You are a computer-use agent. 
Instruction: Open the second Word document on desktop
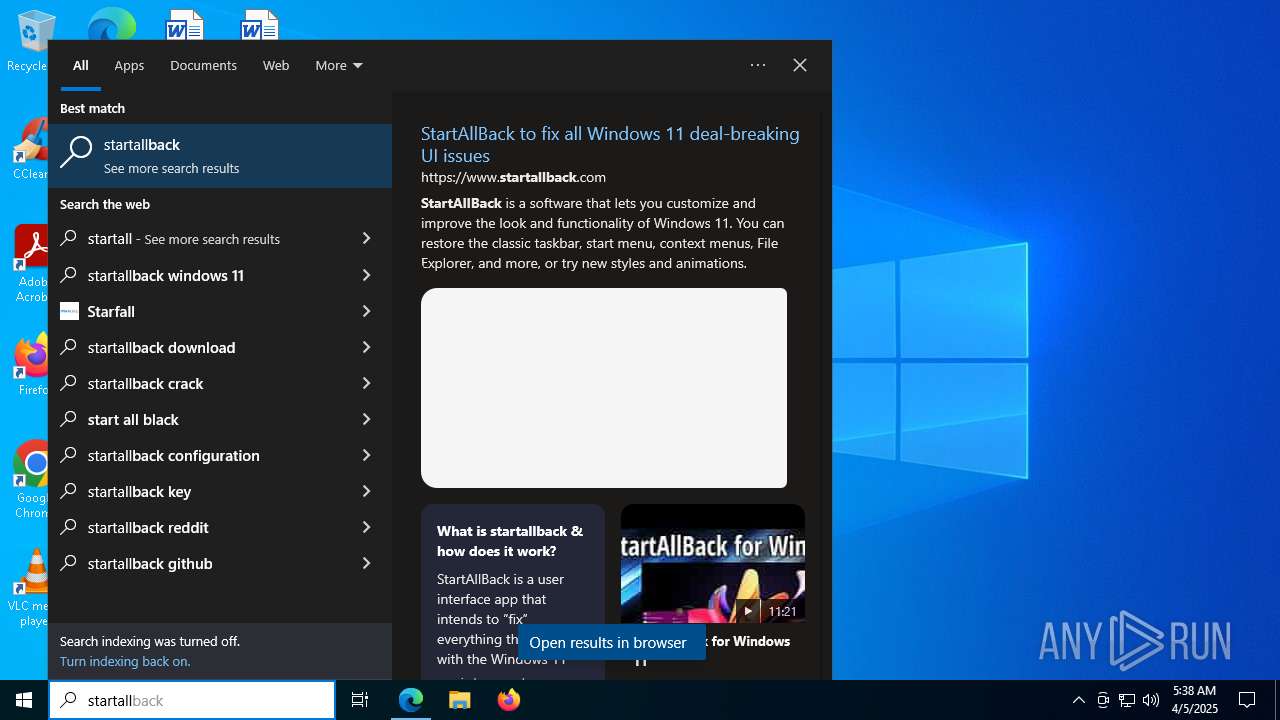coord(260,25)
